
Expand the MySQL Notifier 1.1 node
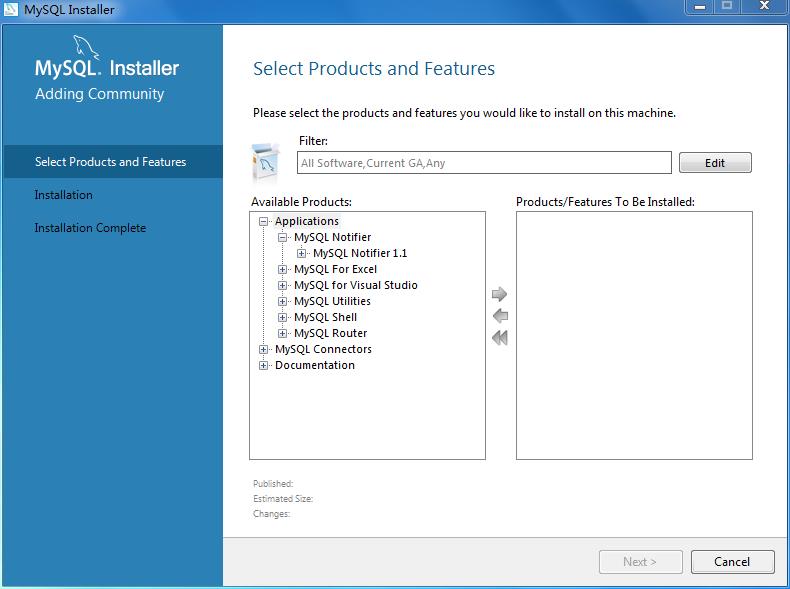point(301,253)
